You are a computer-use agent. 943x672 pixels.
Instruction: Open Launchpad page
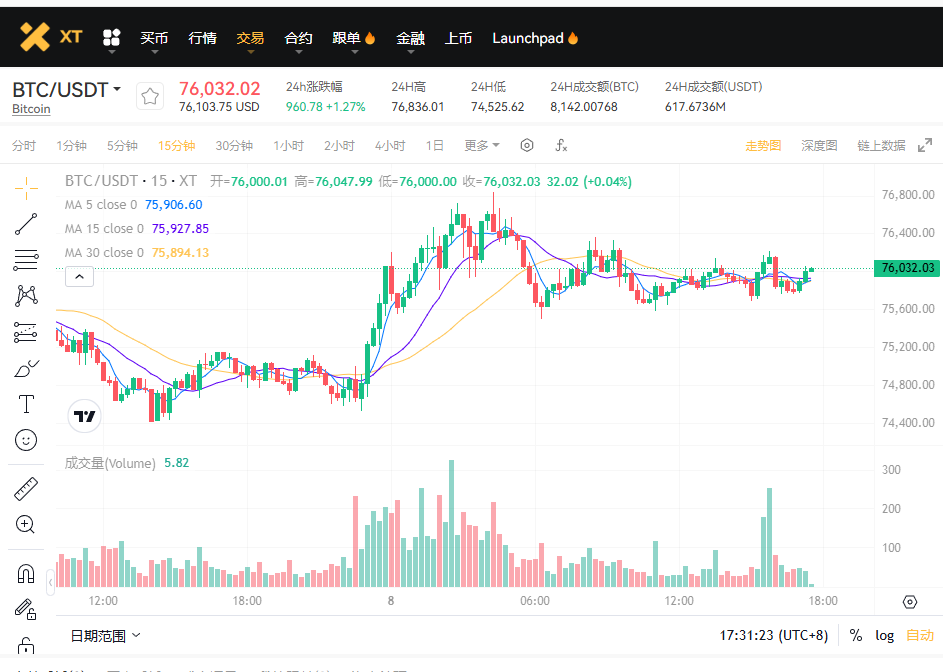pyautogui.click(x=528, y=39)
